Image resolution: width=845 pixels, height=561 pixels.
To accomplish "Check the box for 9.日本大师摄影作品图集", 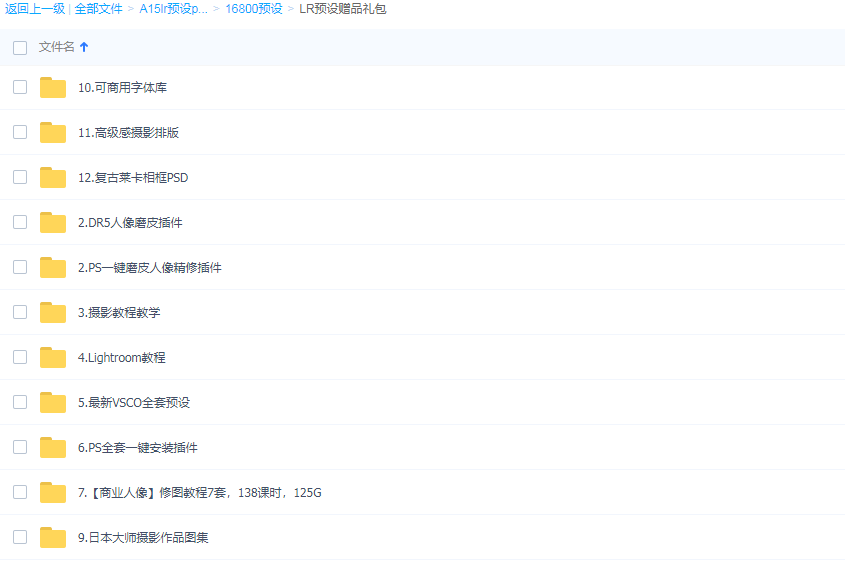I will 20,537.
